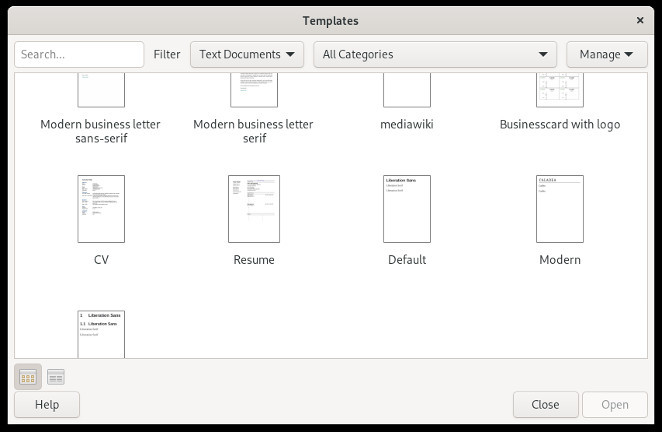Pick the Modern template thumbnail
The height and width of the screenshot is (432, 662).
(x=559, y=209)
